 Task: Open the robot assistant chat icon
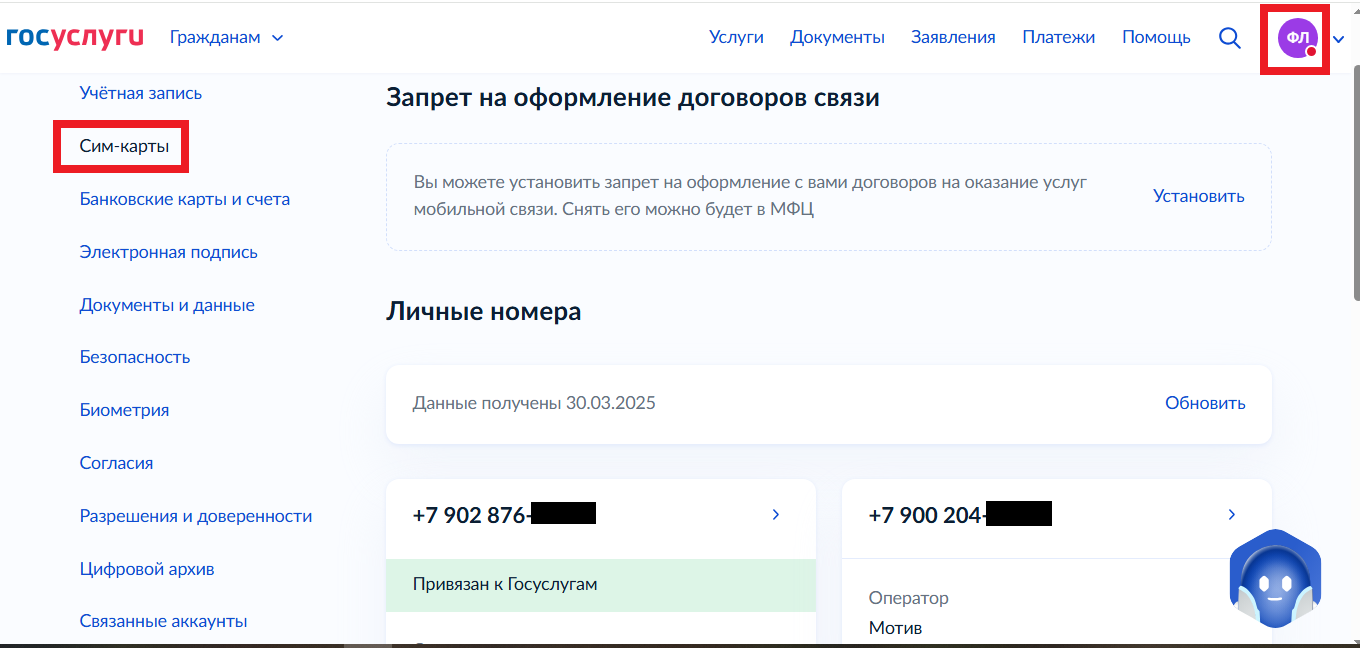tap(1274, 580)
